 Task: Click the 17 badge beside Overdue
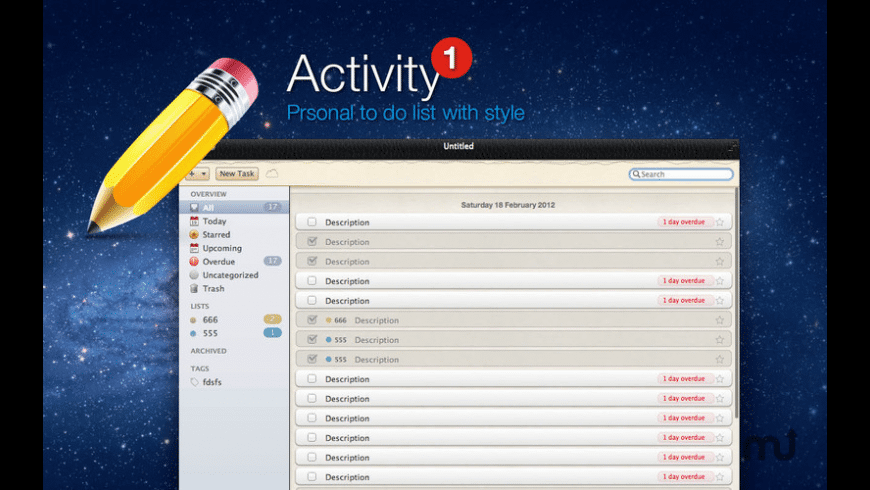point(272,261)
